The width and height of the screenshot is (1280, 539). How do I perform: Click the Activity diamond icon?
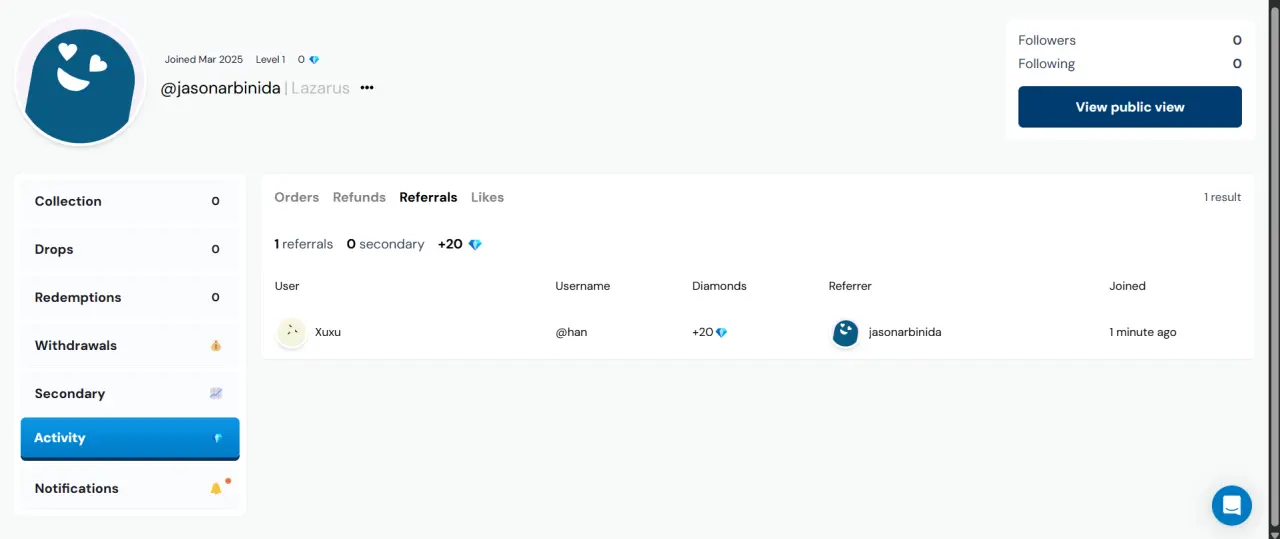pyautogui.click(x=217, y=438)
